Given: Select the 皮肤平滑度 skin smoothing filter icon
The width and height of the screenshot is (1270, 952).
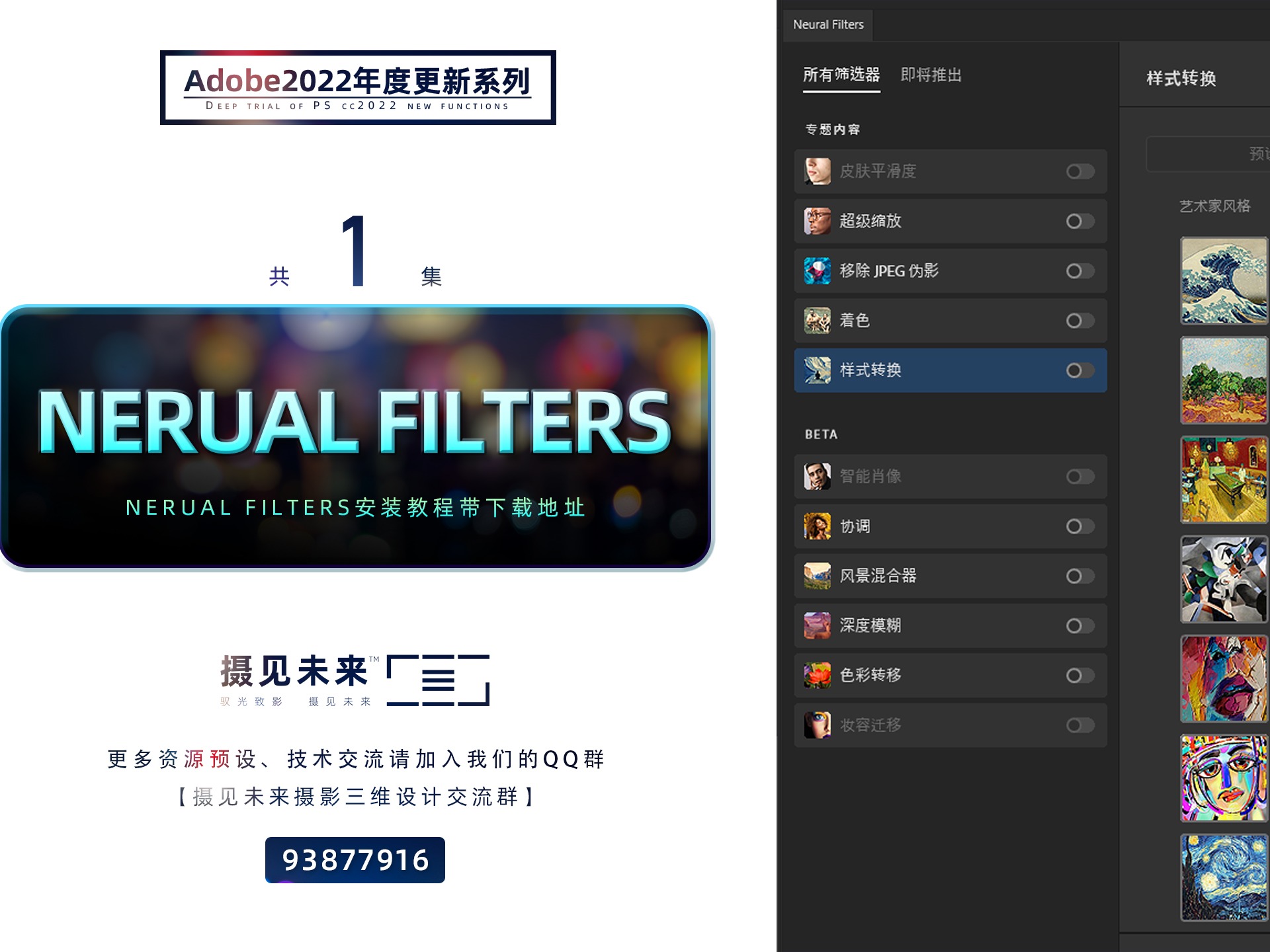Looking at the screenshot, I should coord(818,171).
